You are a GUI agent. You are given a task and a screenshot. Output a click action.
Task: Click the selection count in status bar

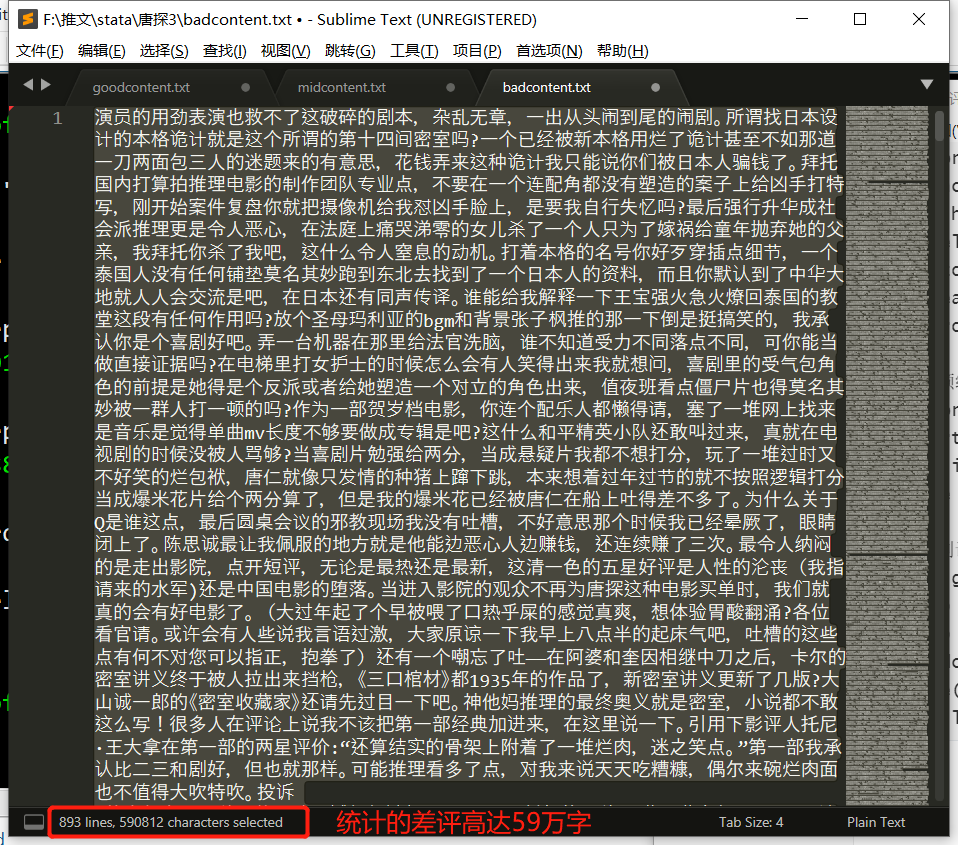click(170, 822)
